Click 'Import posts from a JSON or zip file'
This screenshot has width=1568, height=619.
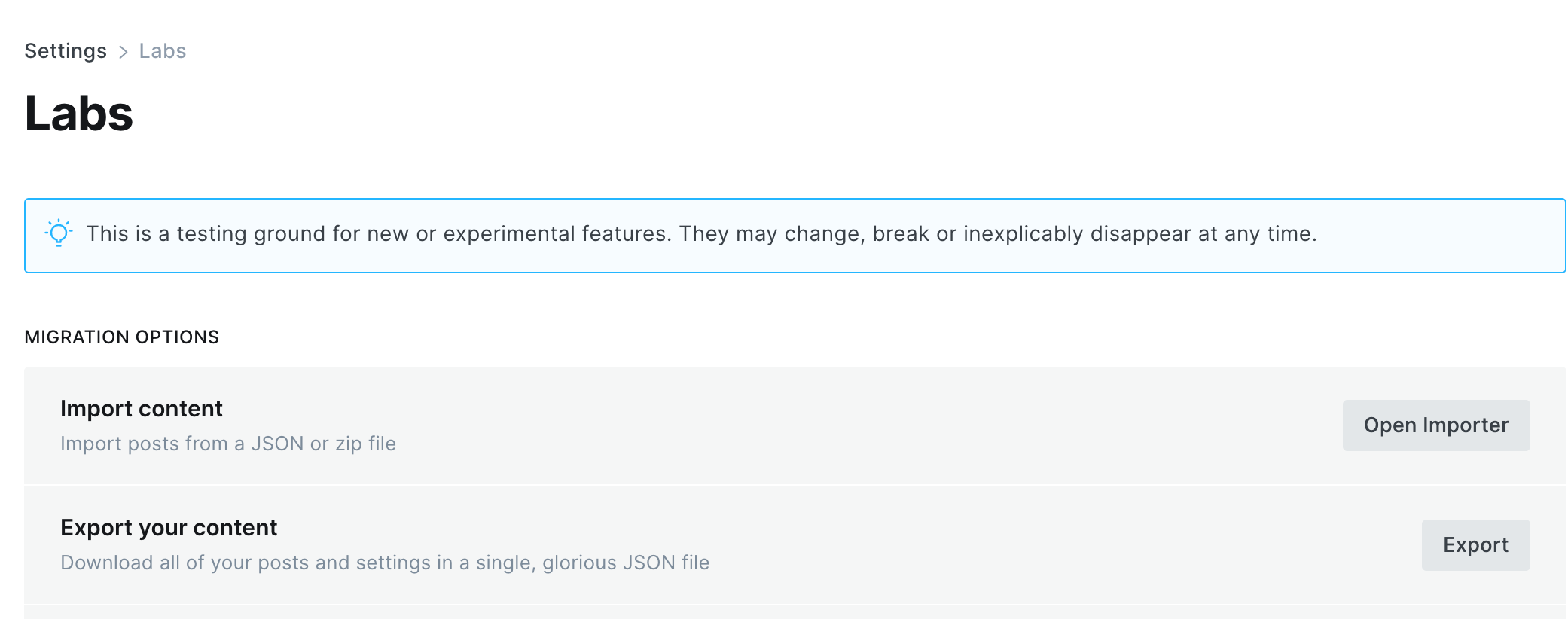tap(228, 444)
